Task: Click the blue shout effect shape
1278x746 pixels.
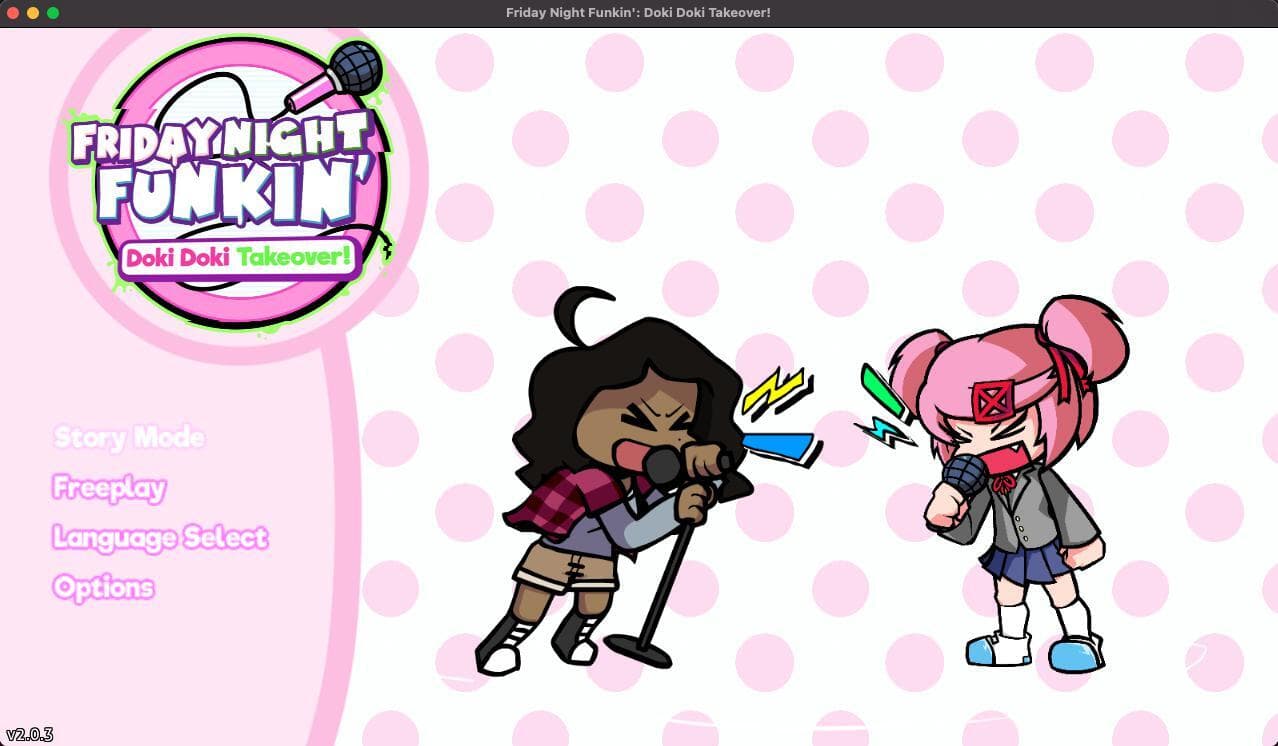Action: (x=782, y=447)
